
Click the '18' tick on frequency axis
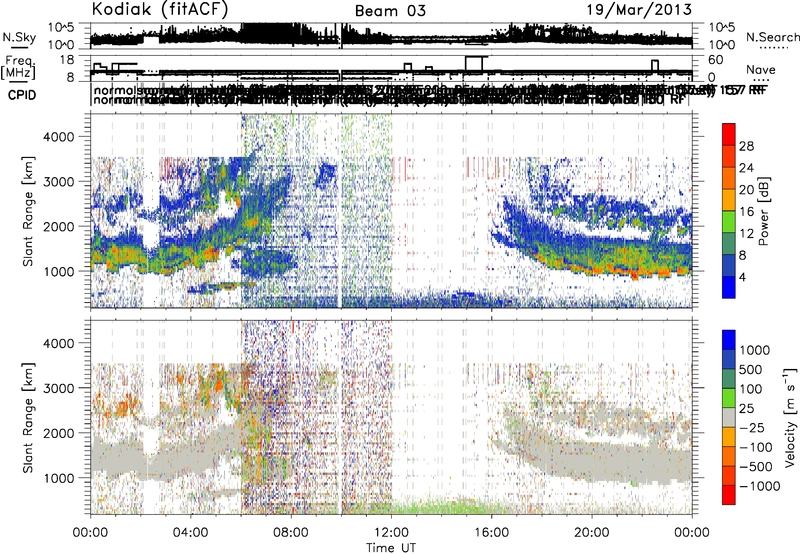tap(67, 60)
